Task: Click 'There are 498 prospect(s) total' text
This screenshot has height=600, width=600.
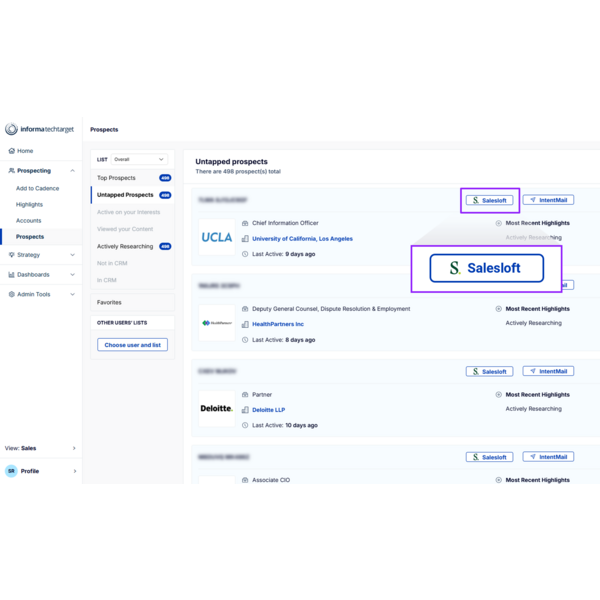Action: (238, 171)
